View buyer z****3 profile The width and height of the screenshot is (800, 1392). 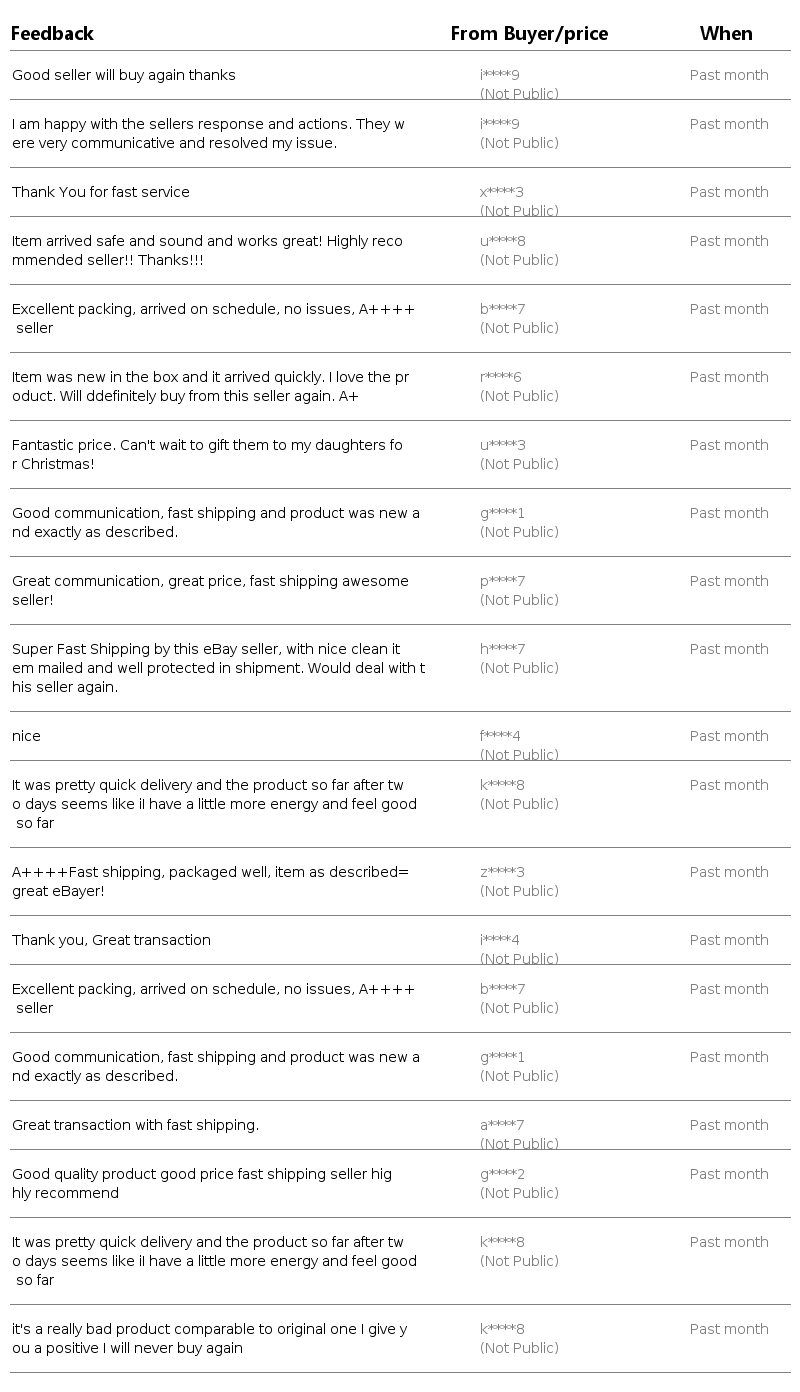pos(502,872)
